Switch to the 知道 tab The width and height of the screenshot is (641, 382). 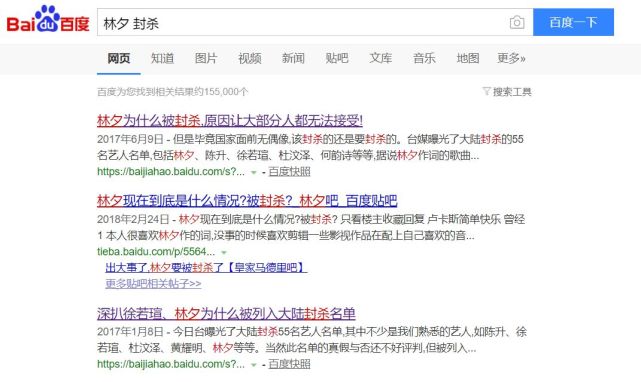[x=162, y=58]
